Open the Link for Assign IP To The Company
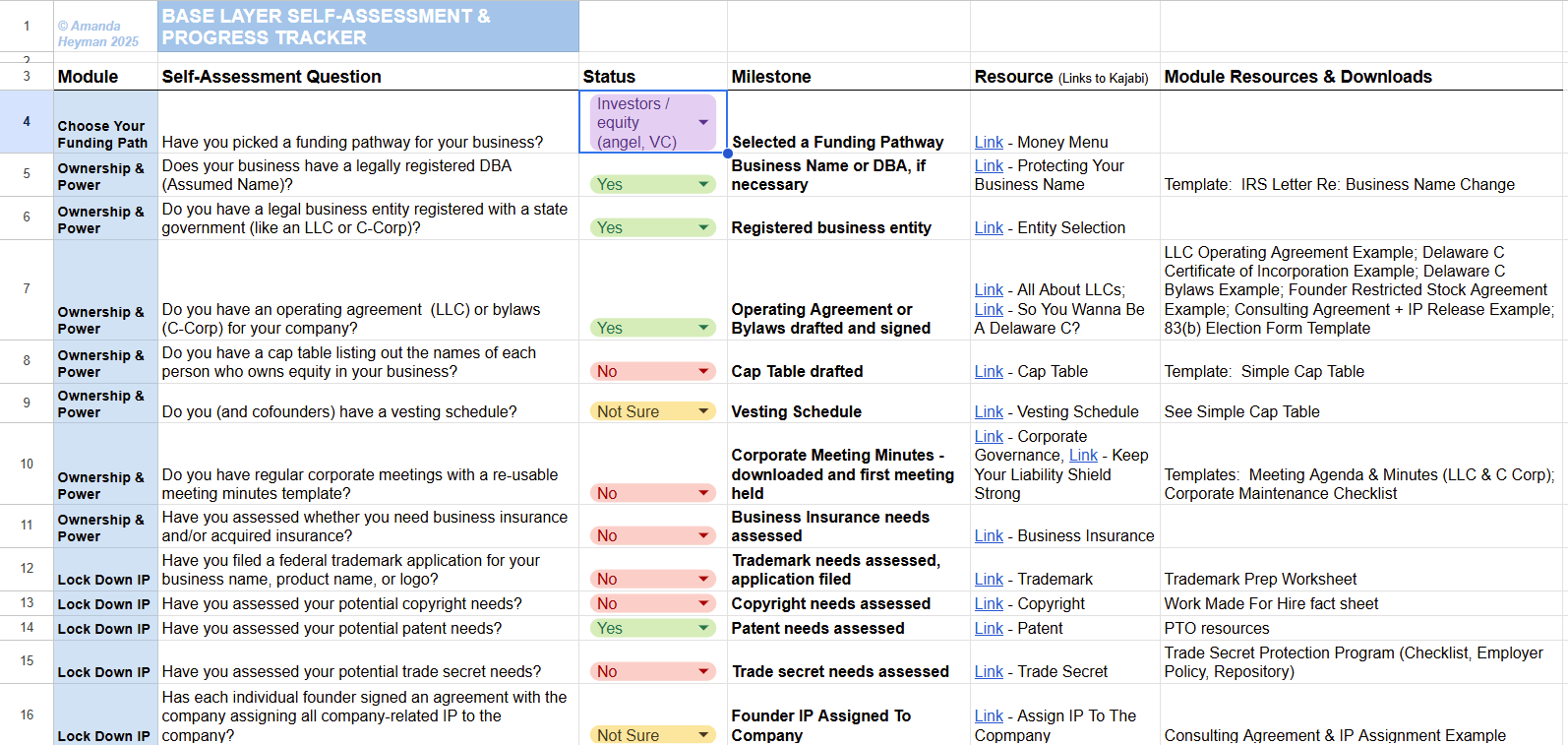 [989, 716]
